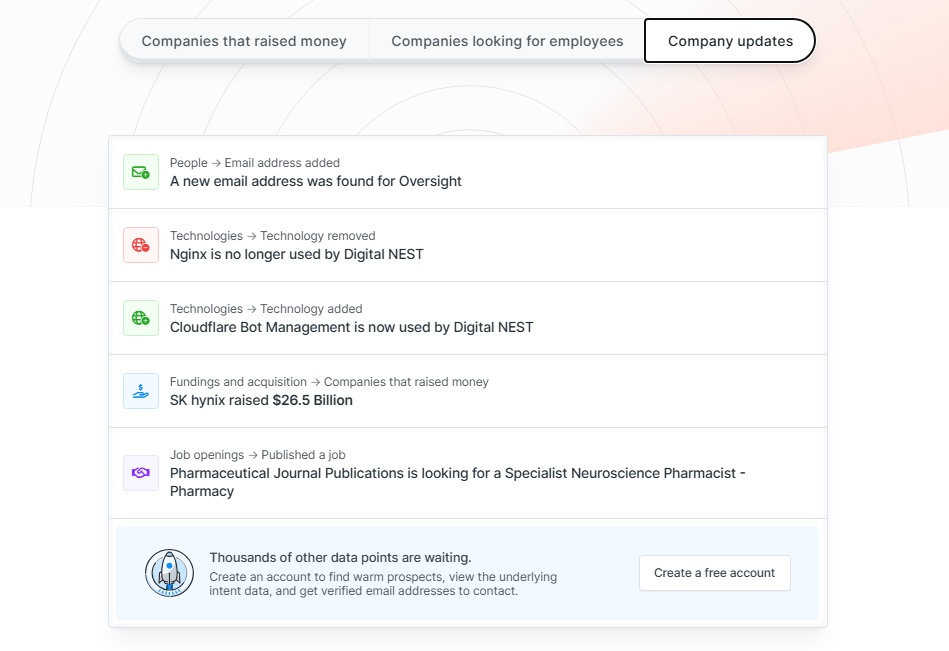
Task: Switch to Companies that raised money tab
Action: point(244,41)
